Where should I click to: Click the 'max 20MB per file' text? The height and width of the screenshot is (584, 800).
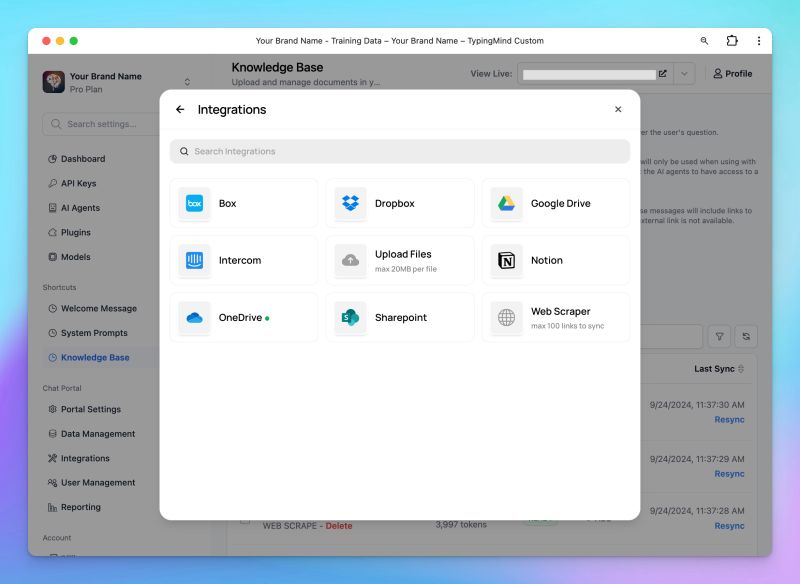pyautogui.click(x=406, y=269)
